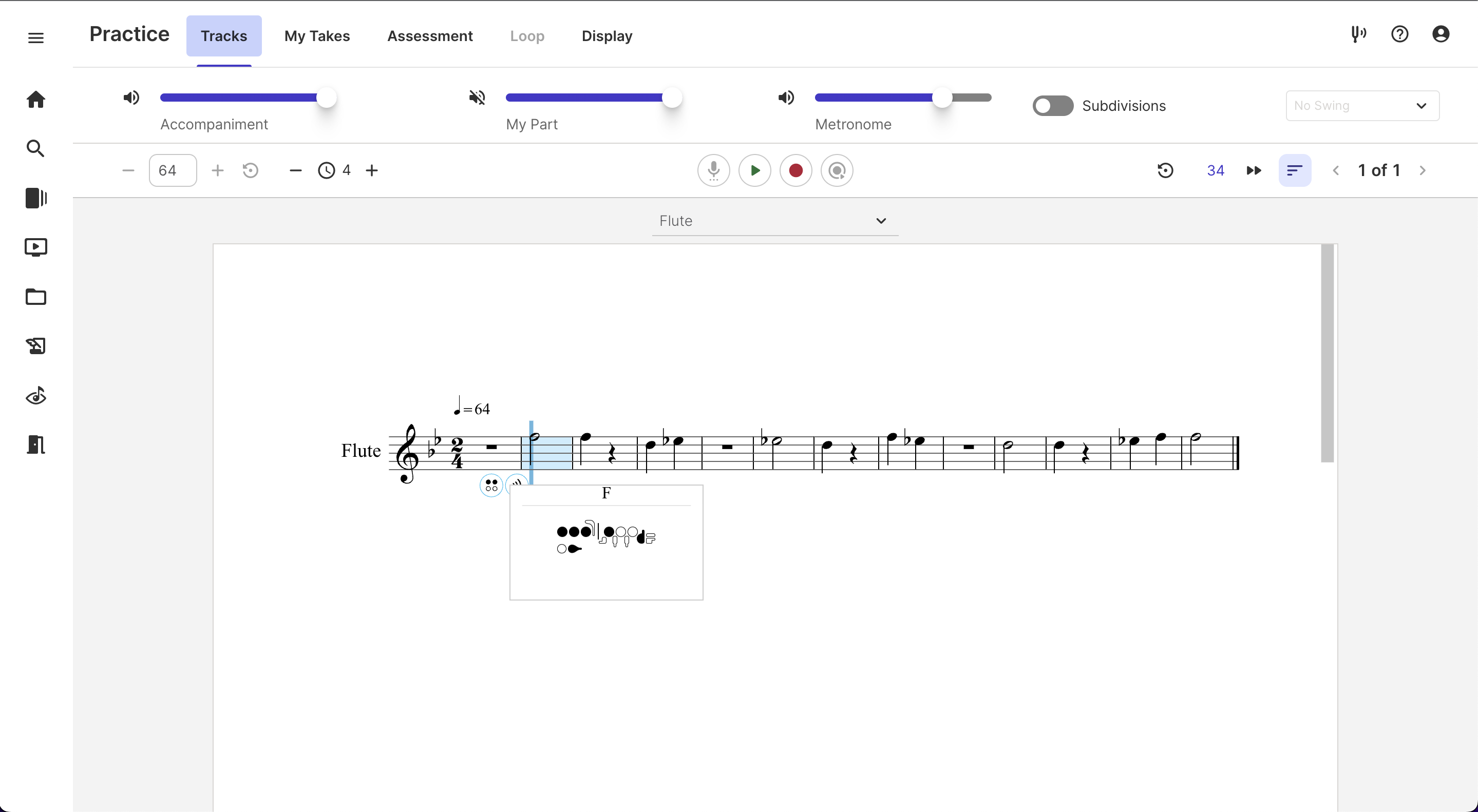Image resolution: width=1478 pixels, height=812 pixels.
Task: Click the microphone check icon
Action: (x=713, y=170)
